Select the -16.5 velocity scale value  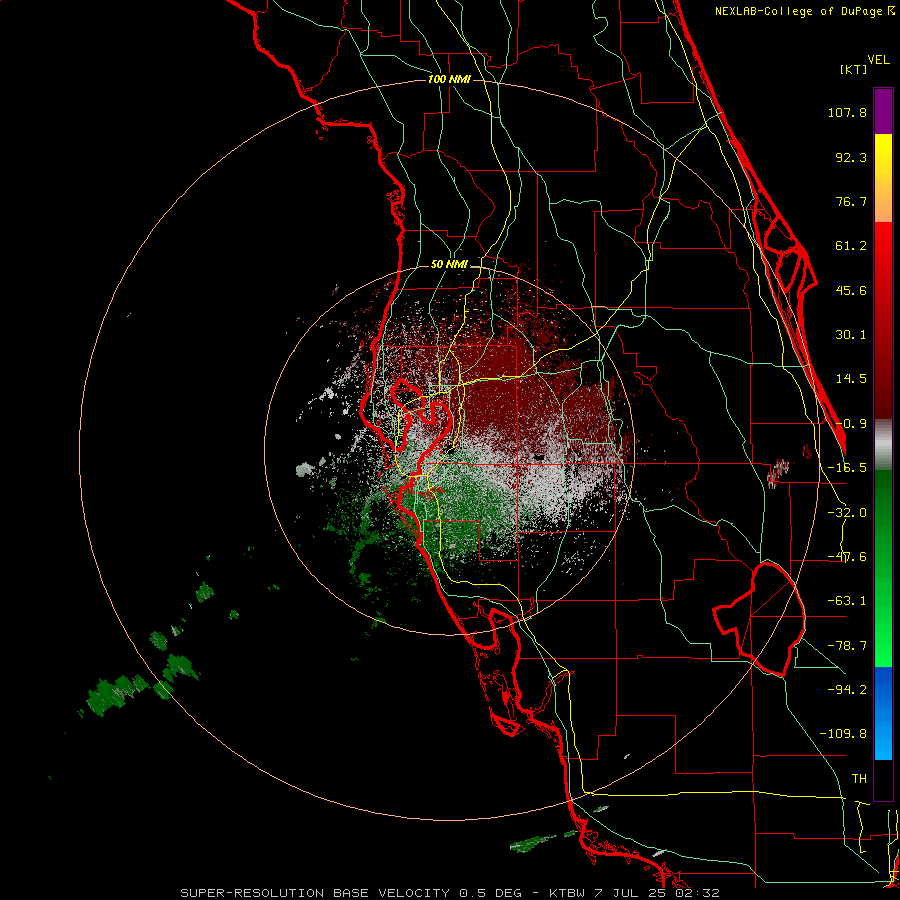(x=847, y=468)
